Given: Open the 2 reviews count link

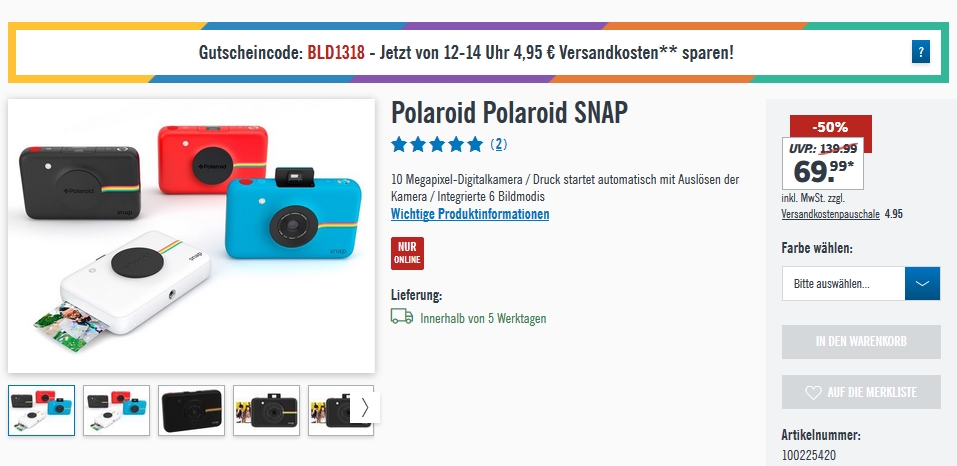Looking at the screenshot, I should pos(499,145).
